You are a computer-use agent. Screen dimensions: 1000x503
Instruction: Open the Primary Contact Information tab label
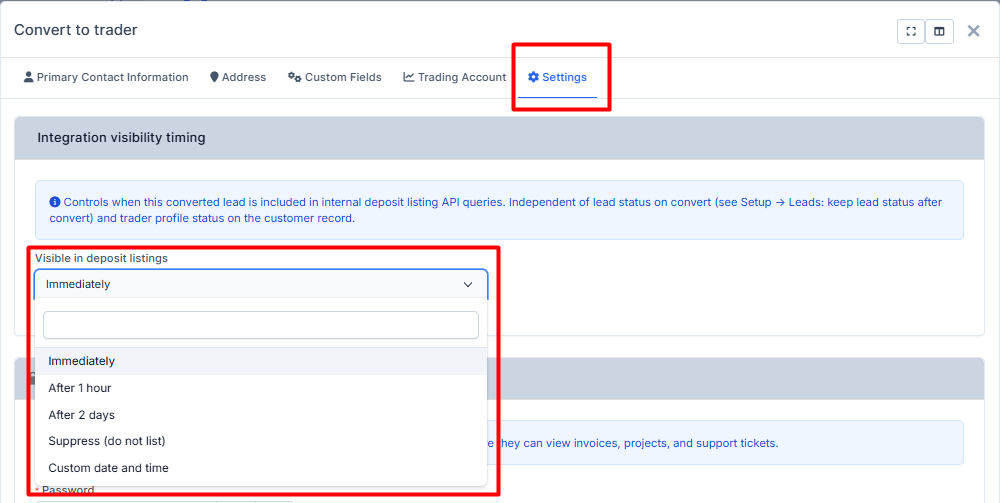coord(112,77)
